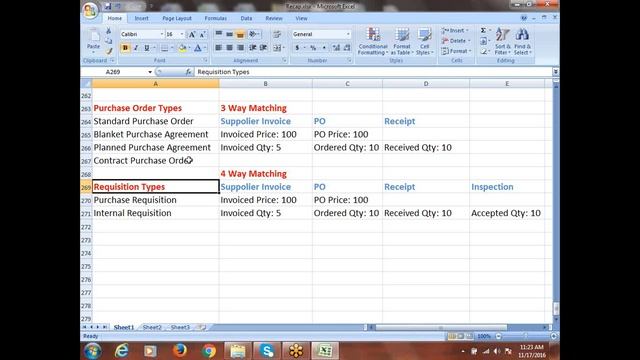
Task: Apply comma style
Action: click(x=324, y=48)
